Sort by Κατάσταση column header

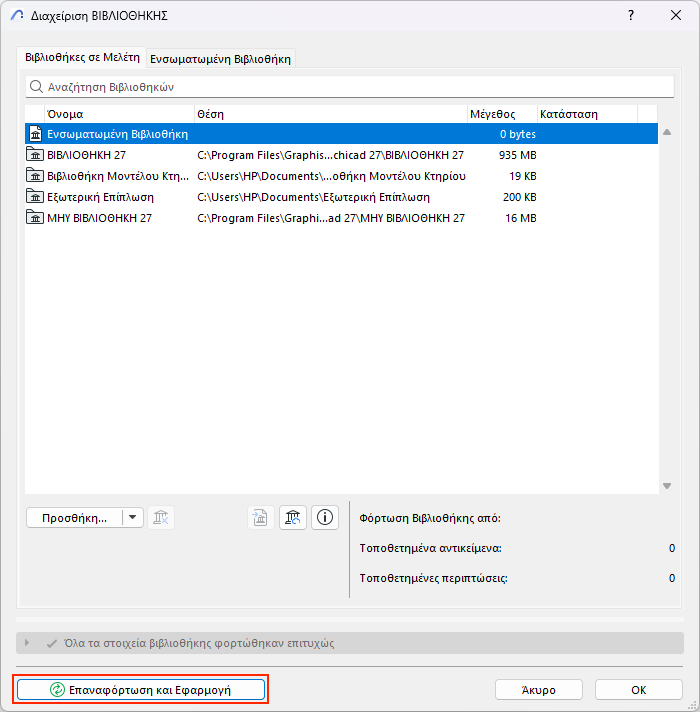pyautogui.click(x=587, y=114)
